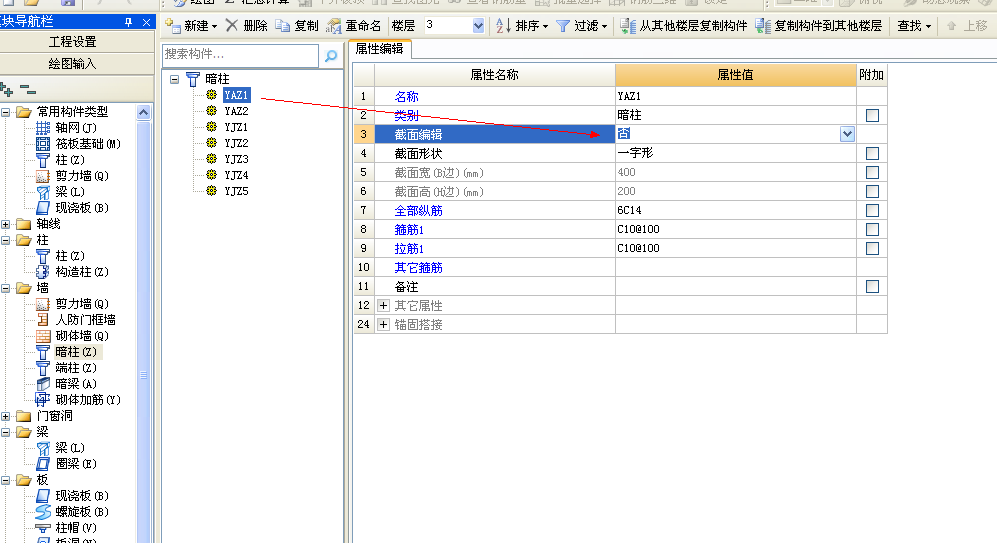Image resolution: width=997 pixels, height=543 pixels.
Task: Expand the 轴线 folder
Action: pos(6,224)
